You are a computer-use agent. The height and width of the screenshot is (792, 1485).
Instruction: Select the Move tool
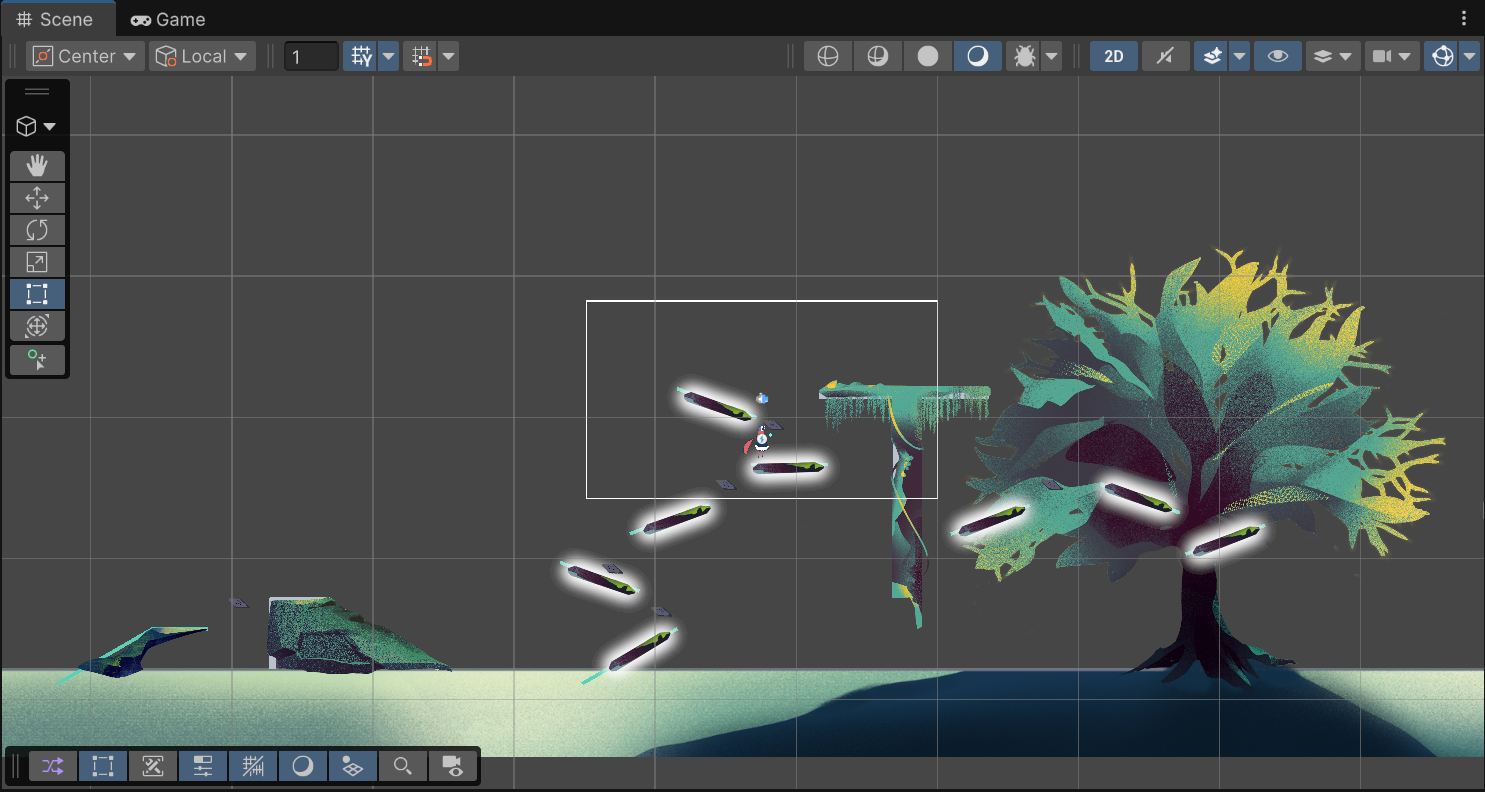pyautogui.click(x=37, y=198)
